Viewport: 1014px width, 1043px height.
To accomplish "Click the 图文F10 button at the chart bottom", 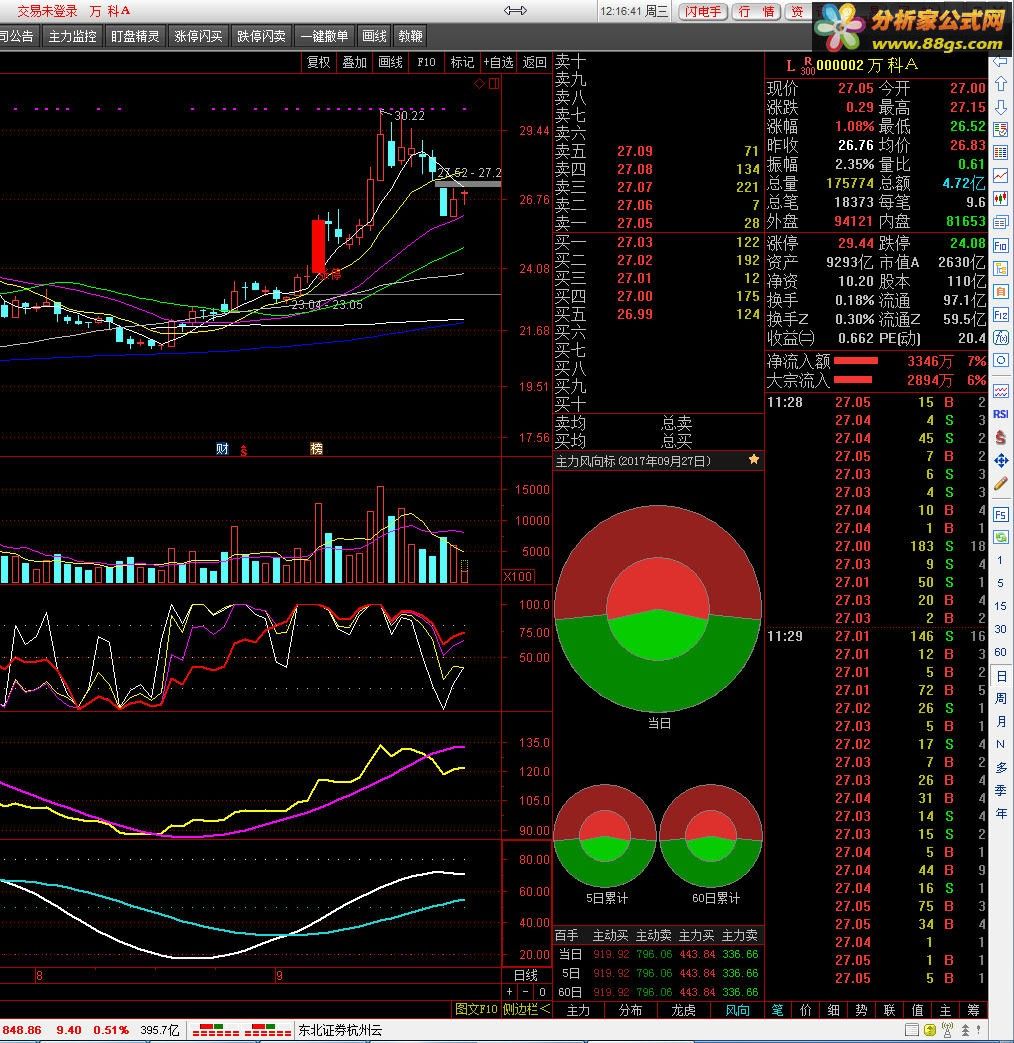I will coord(476,1009).
